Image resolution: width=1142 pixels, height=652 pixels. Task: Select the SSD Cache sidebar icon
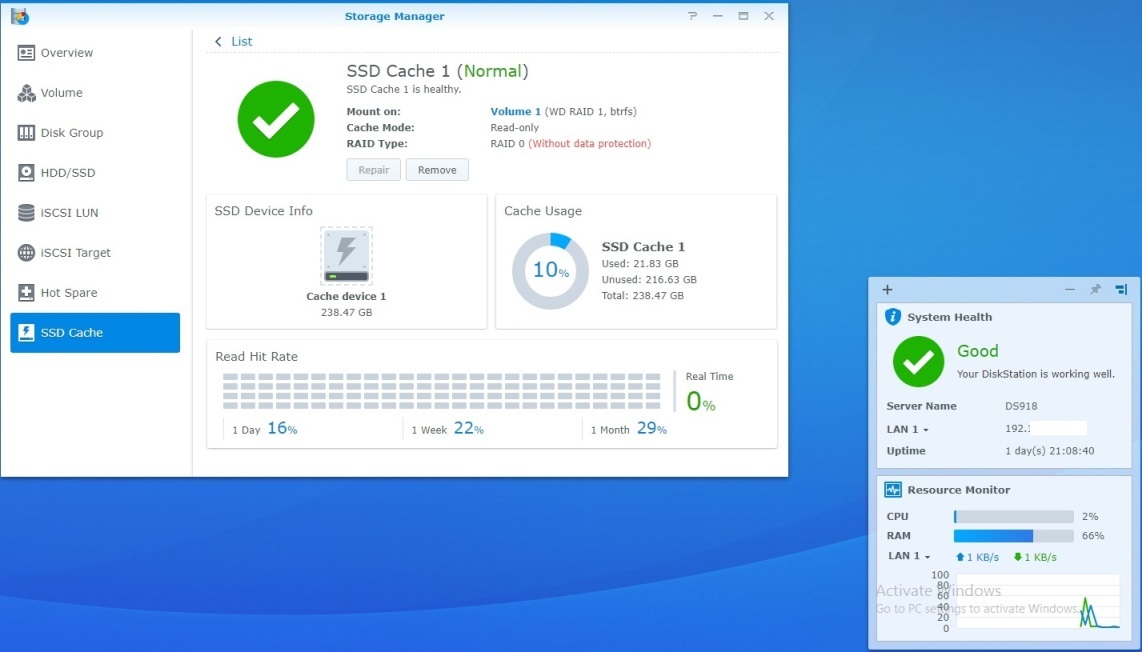26,333
